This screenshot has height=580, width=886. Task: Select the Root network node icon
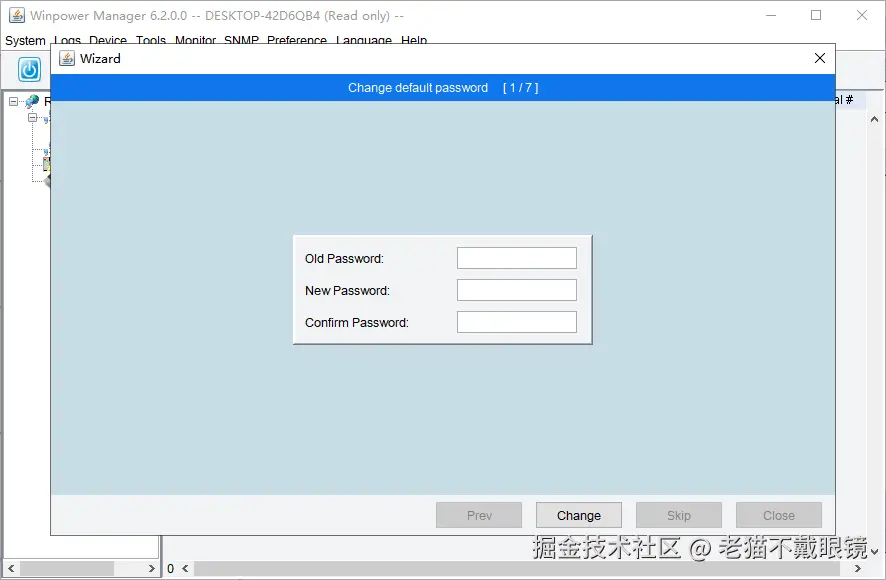pyautogui.click(x=32, y=101)
